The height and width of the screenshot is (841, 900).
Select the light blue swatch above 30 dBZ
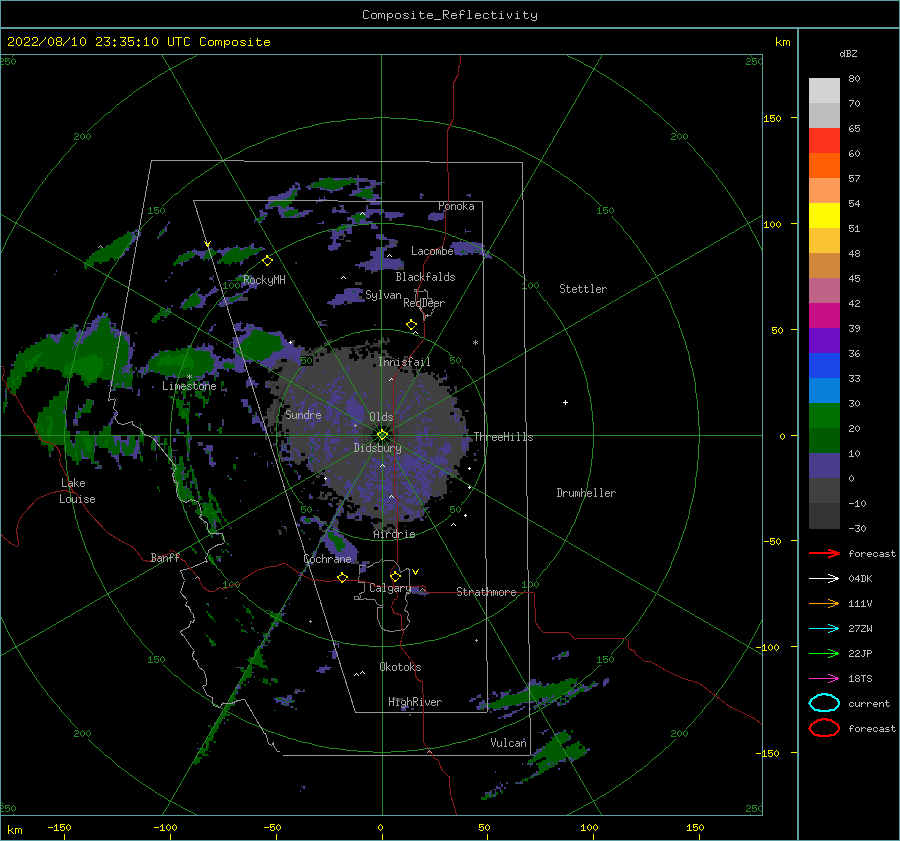pos(824,391)
